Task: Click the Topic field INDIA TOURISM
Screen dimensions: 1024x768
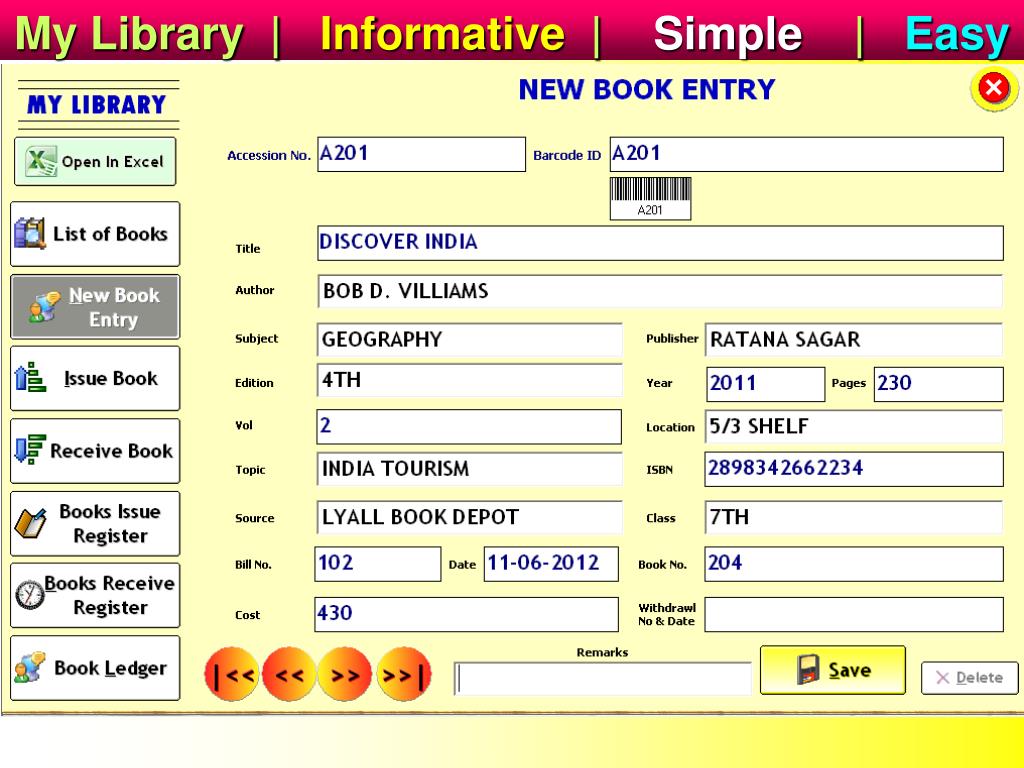Action: click(x=470, y=469)
